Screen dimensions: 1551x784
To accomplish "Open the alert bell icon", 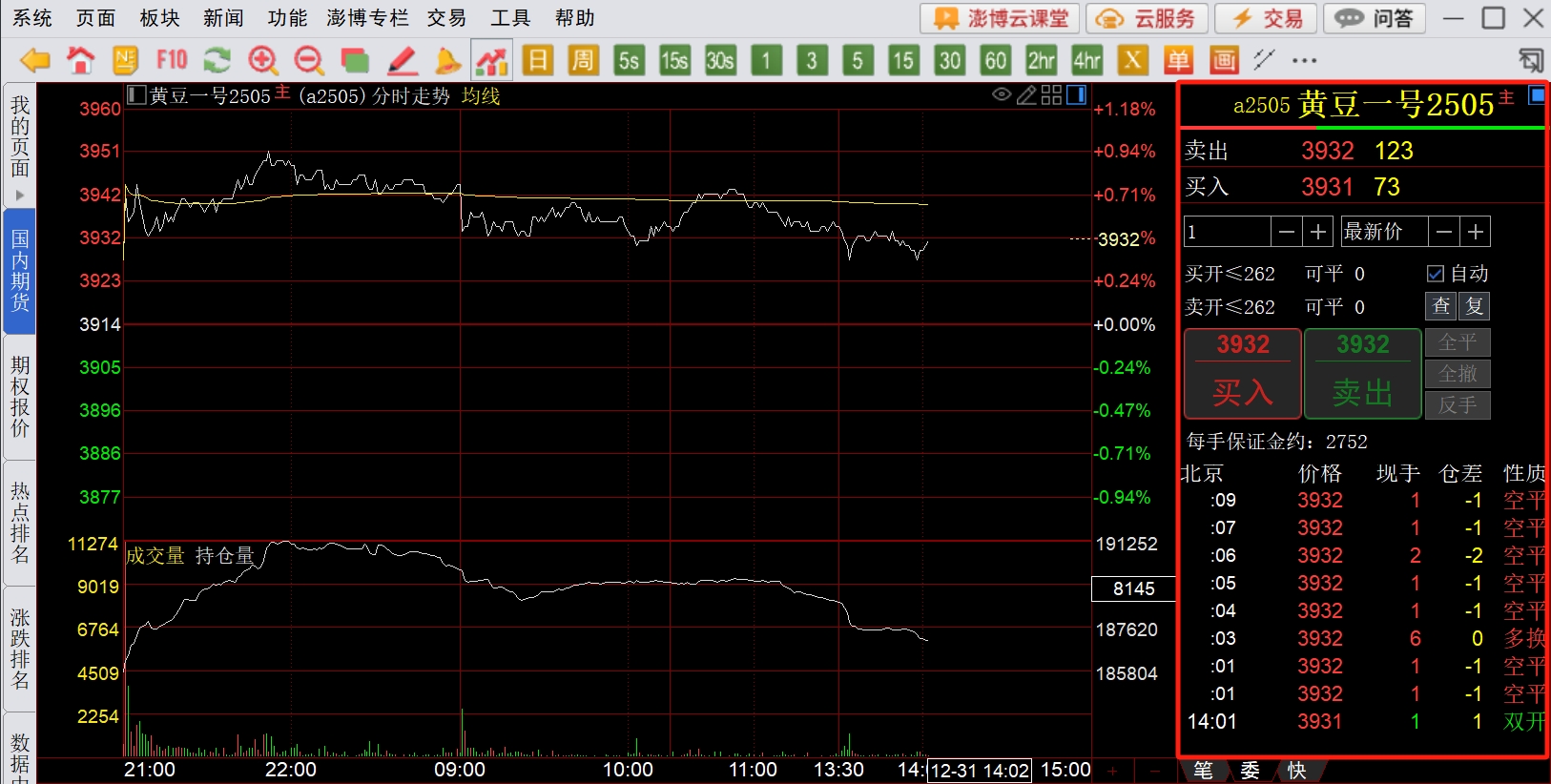I will [x=447, y=61].
